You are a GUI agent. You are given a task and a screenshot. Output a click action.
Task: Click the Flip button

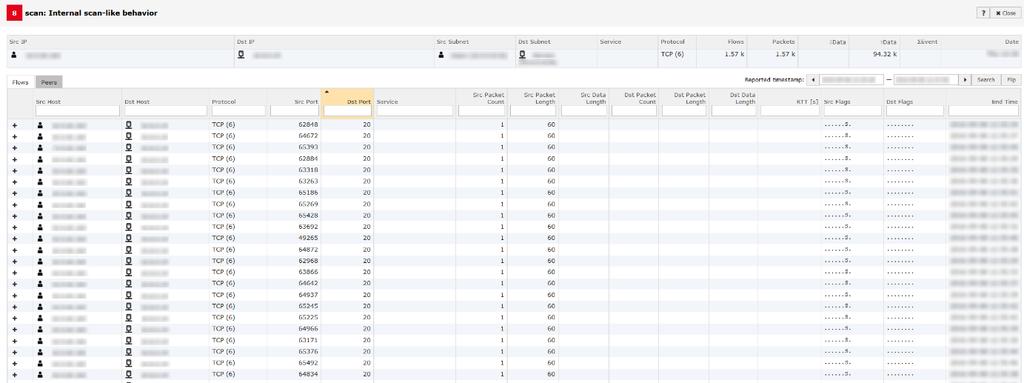pyautogui.click(x=1010, y=80)
